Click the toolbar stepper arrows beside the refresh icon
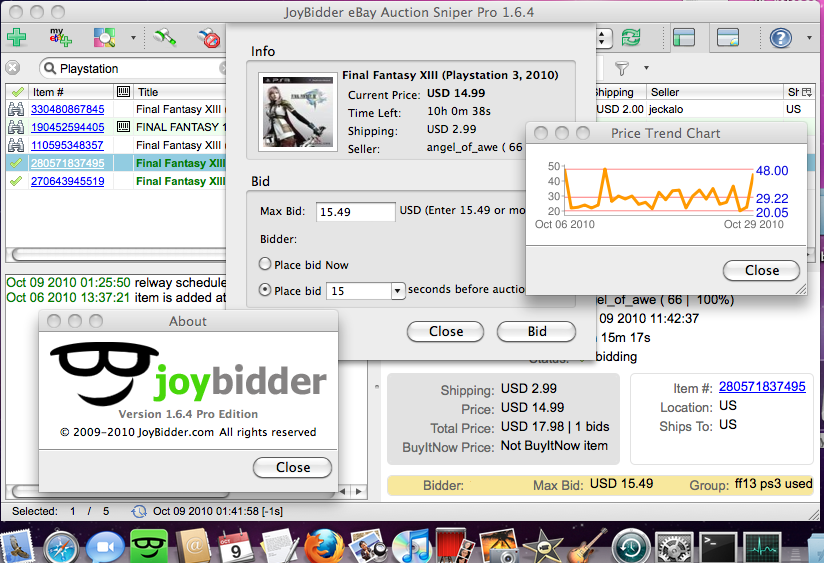Viewport: 824px width, 563px height. (x=603, y=38)
